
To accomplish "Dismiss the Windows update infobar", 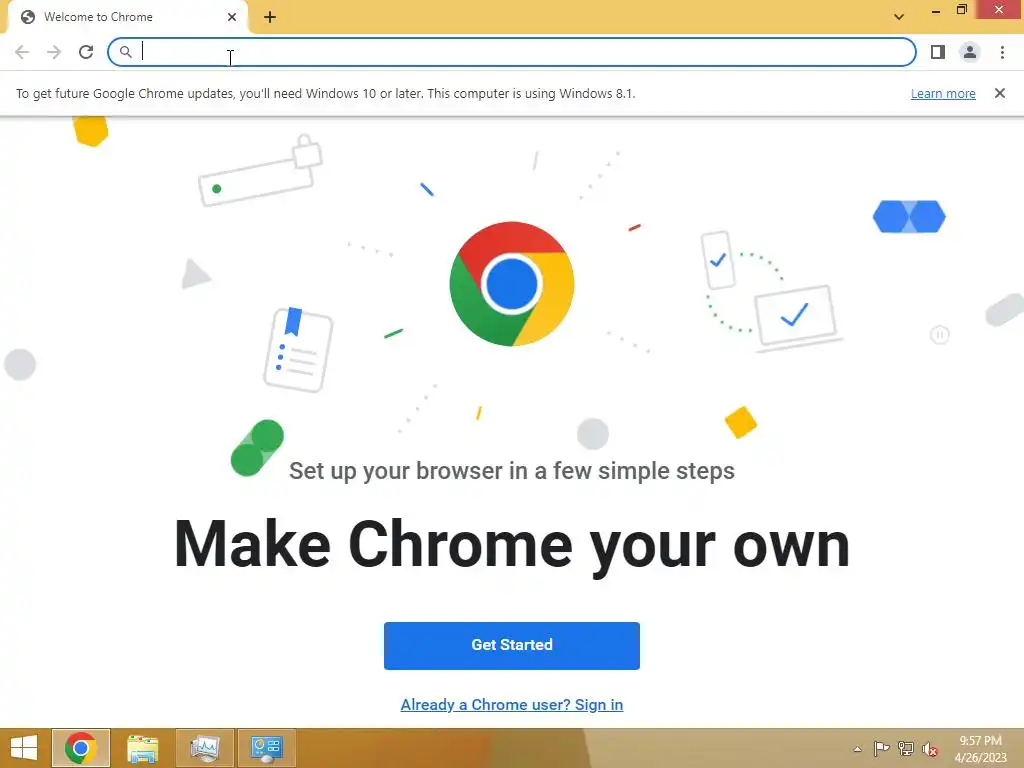I will click(999, 93).
